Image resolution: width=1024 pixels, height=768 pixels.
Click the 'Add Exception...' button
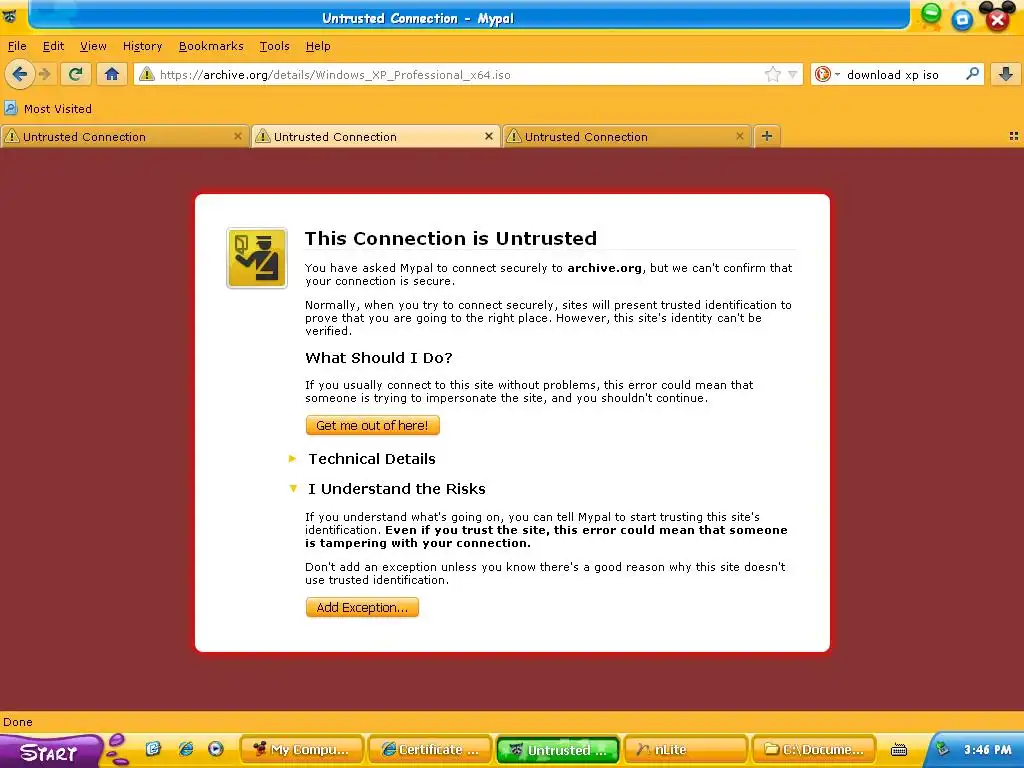(x=362, y=607)
